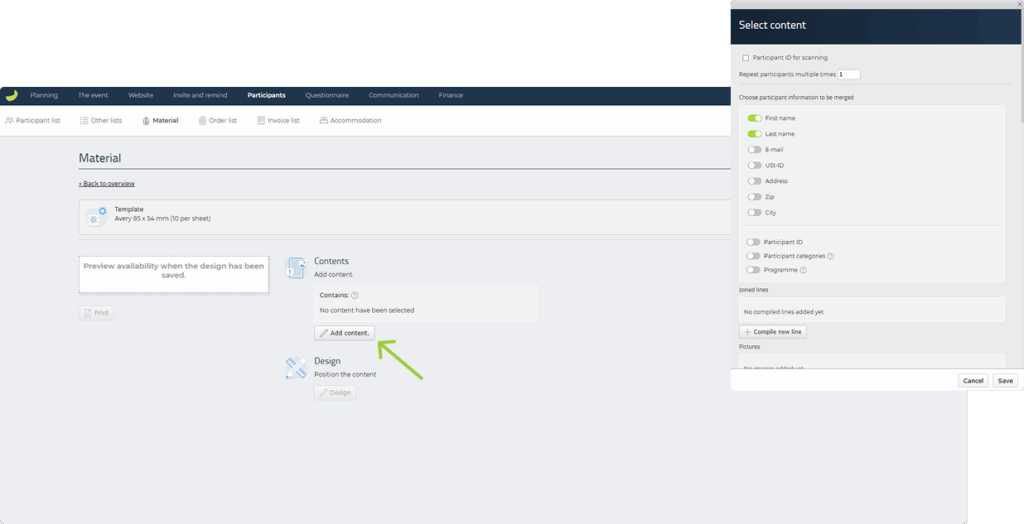The width and height of the screenshot is (1024, 524).
Task: Click help icon beside Programme
Action: 803,270
